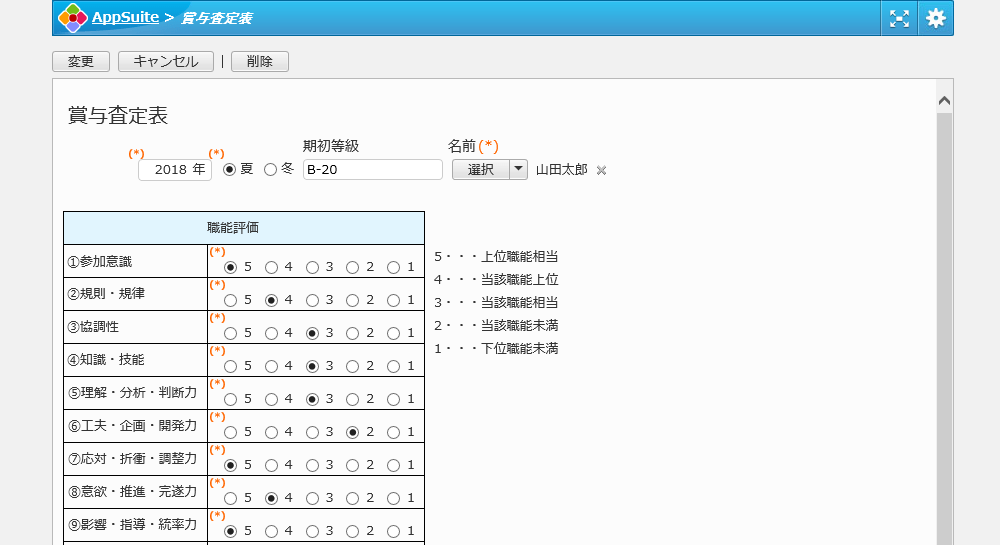Click the 選択 name selection button

pos(481,169)
